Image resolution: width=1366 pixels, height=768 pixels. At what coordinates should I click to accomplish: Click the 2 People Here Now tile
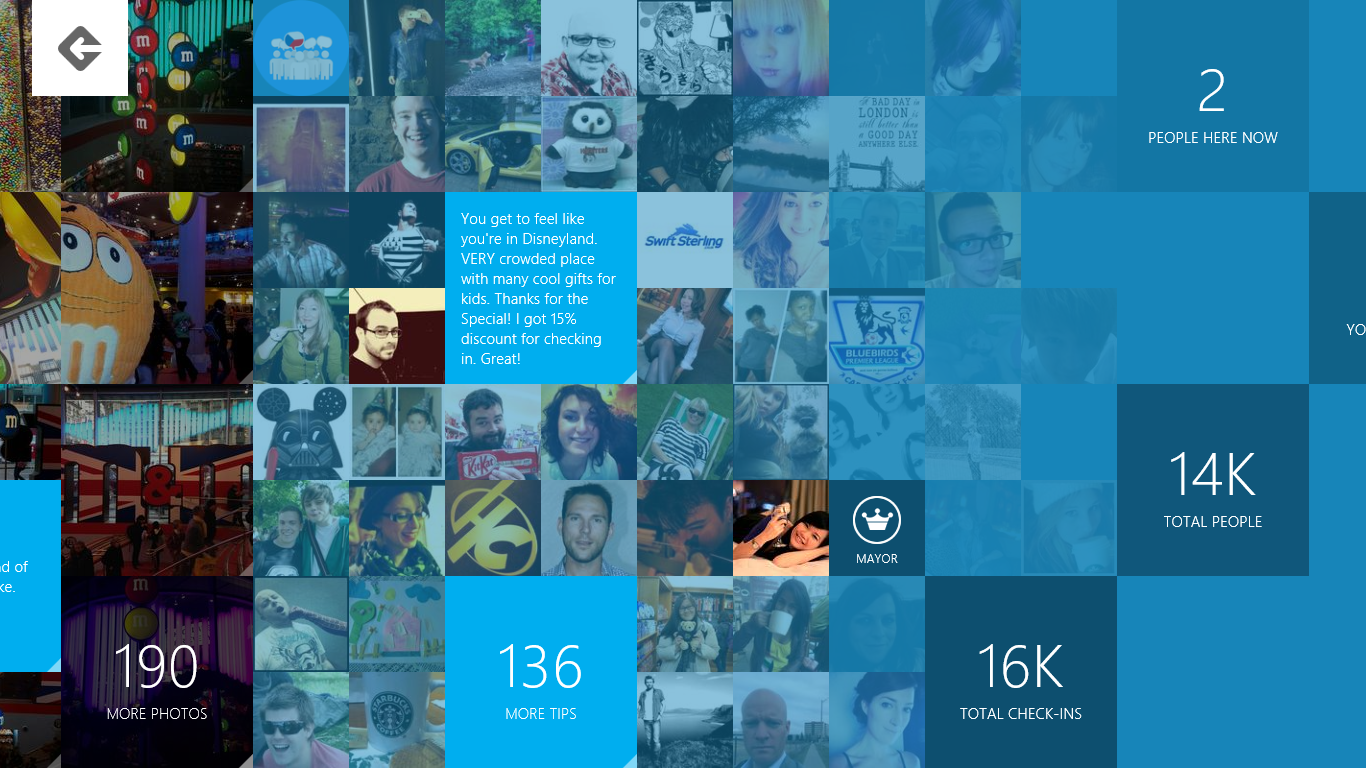click(x=1212, y=96)
